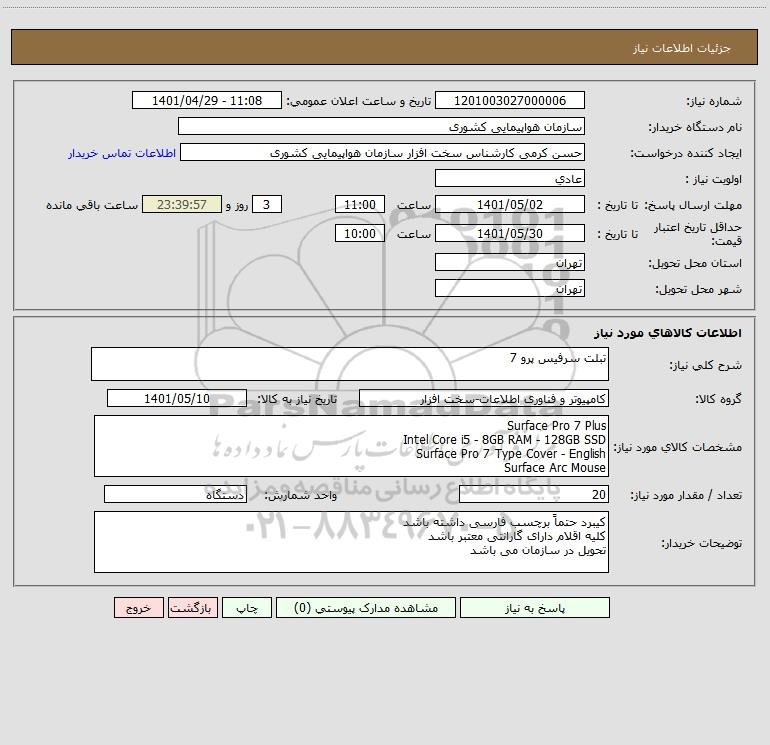Click need date field 1401/05/10
This screenshot has width=770, height=745.
click(x=177, y=398)
